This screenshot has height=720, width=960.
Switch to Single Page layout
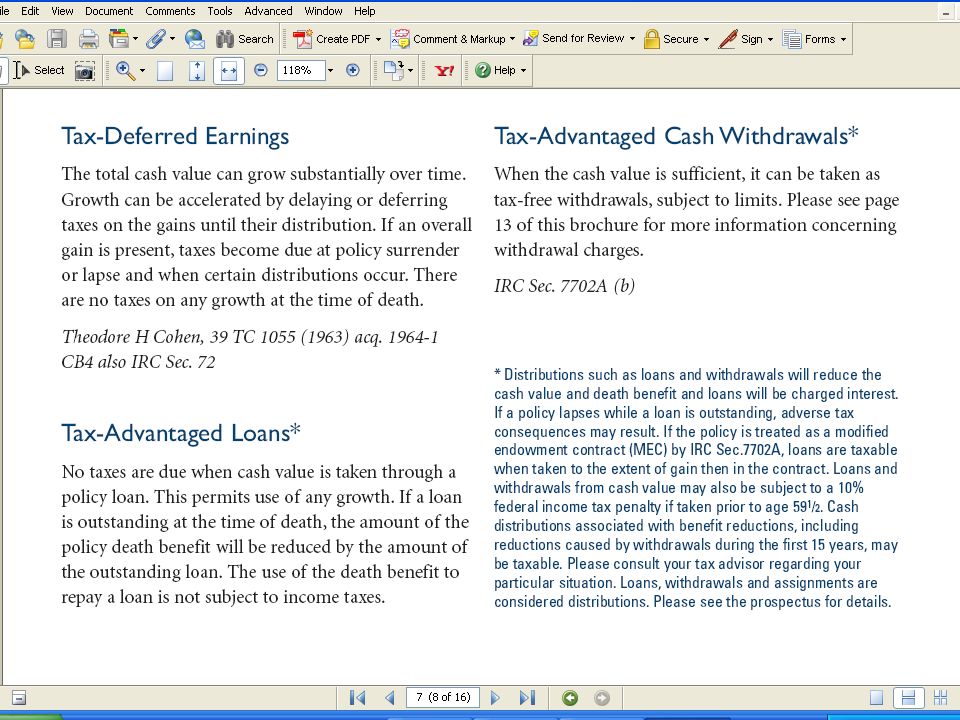click(877, 697)
